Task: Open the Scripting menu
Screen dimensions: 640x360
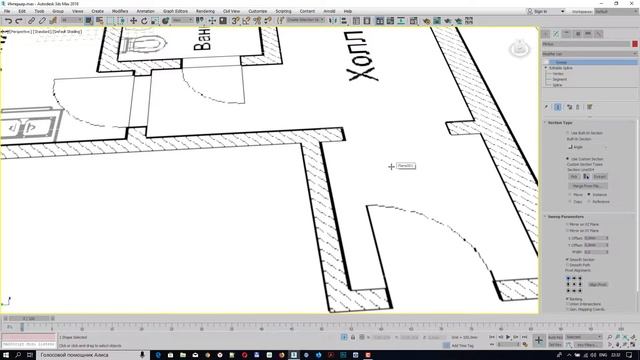Action: point(283,11)
